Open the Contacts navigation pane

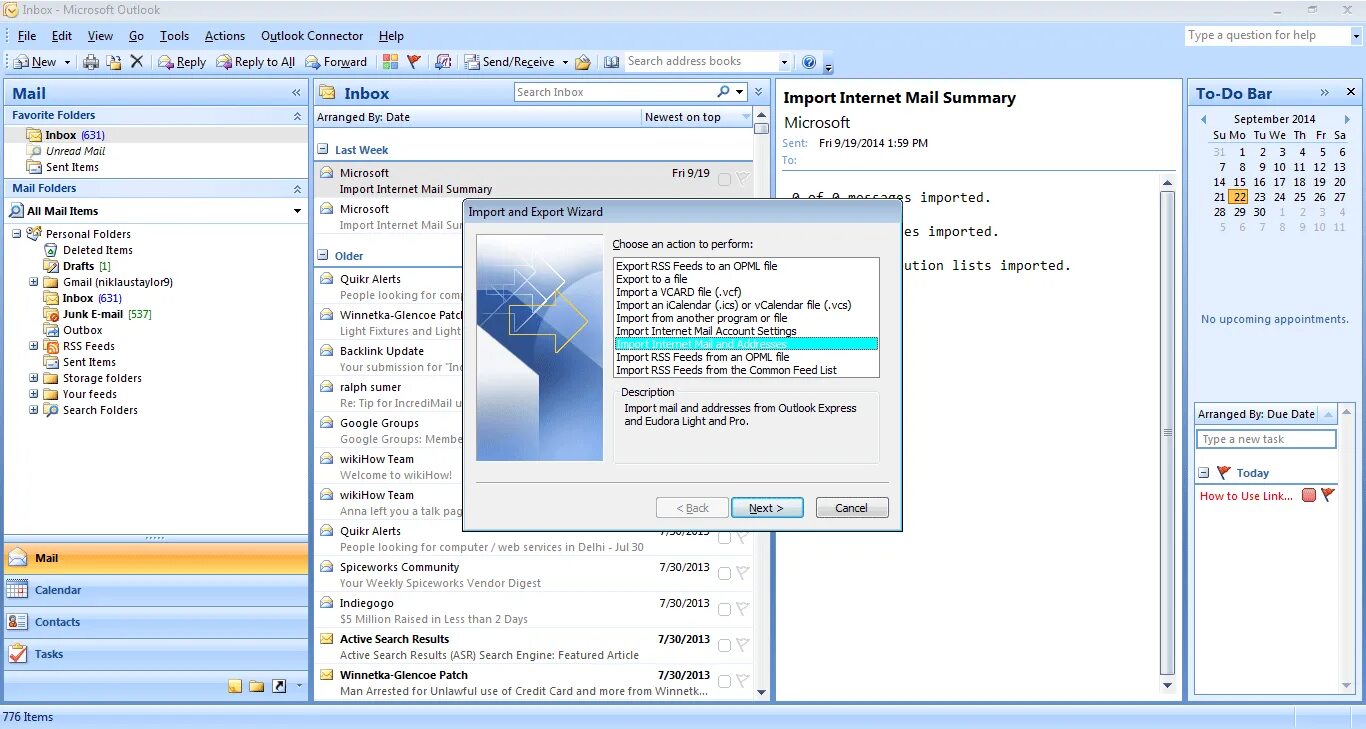point(156,622)
